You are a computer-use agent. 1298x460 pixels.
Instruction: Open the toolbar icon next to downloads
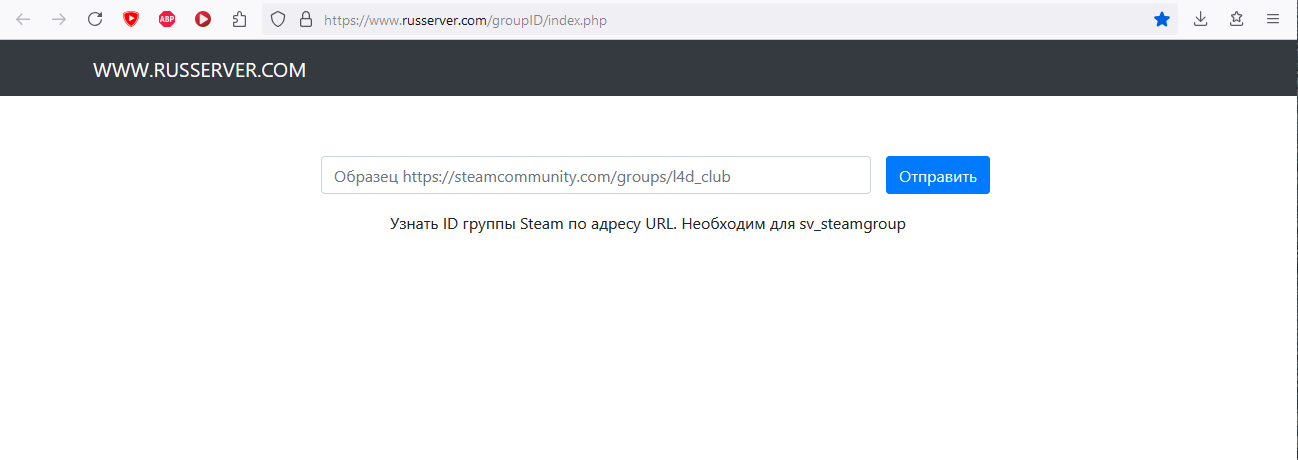point(1237,19)
